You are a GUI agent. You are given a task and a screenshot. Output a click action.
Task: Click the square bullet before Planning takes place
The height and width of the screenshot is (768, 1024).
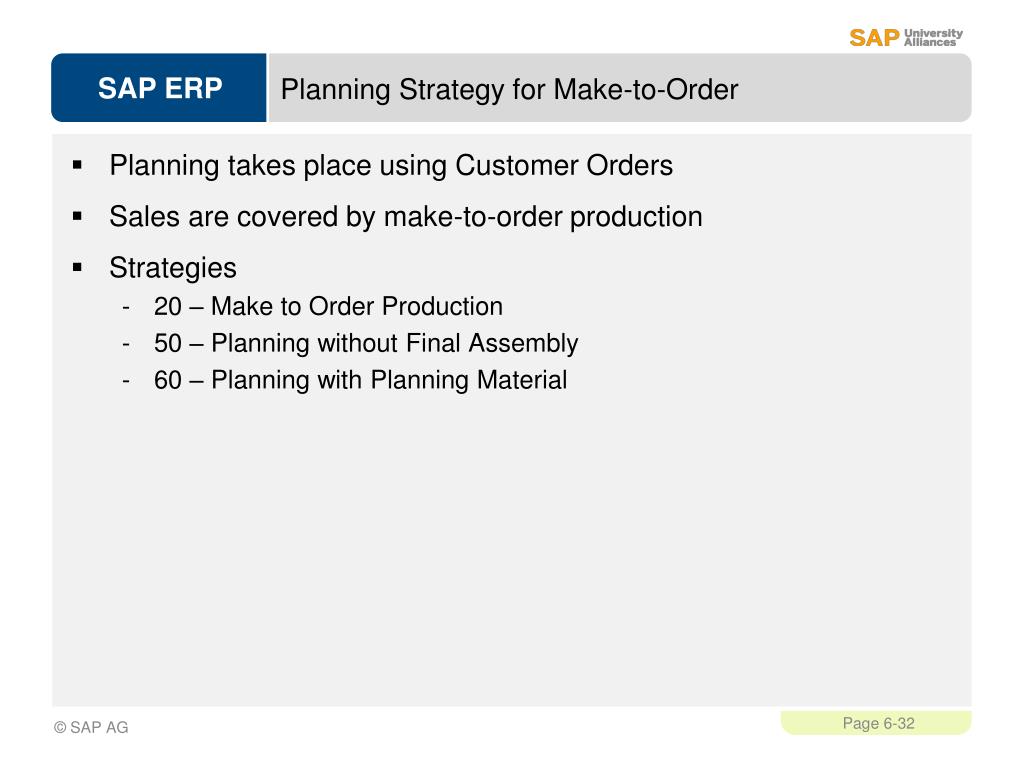78,165
